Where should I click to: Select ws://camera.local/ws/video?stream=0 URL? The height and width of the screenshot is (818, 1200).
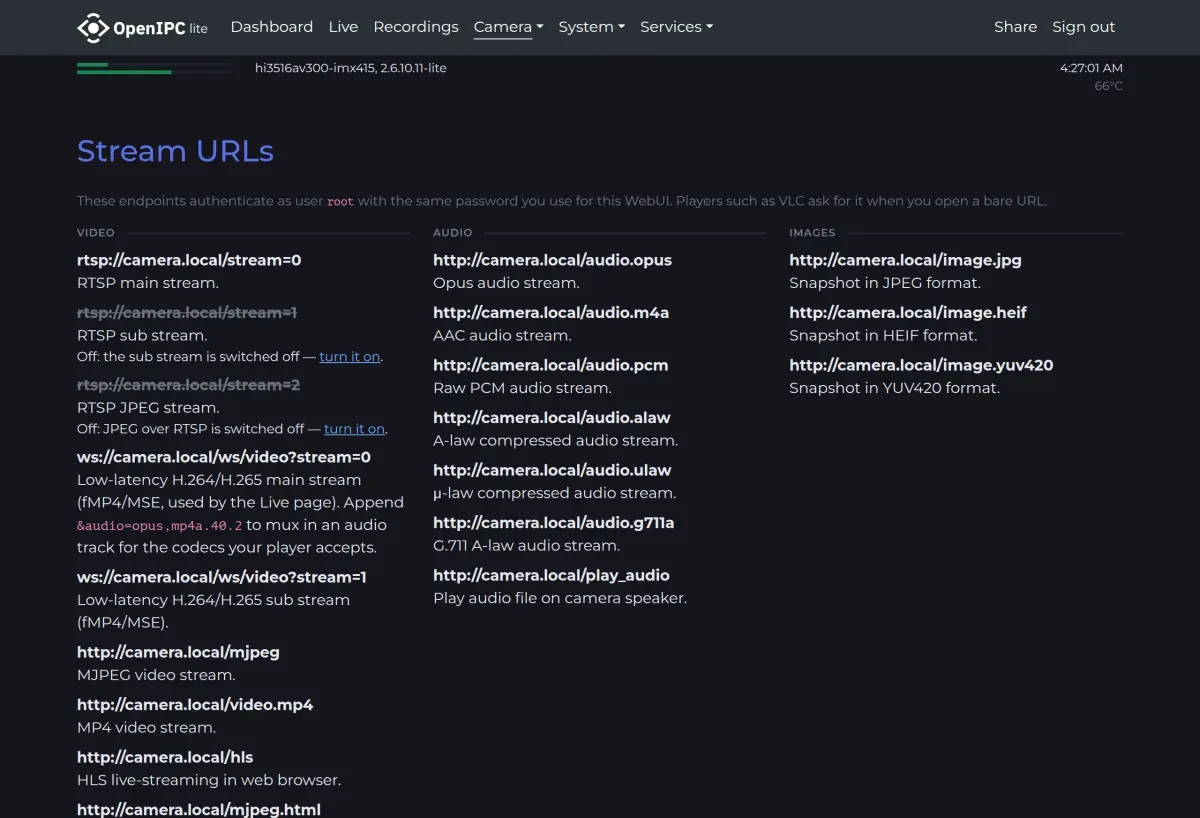224,457
